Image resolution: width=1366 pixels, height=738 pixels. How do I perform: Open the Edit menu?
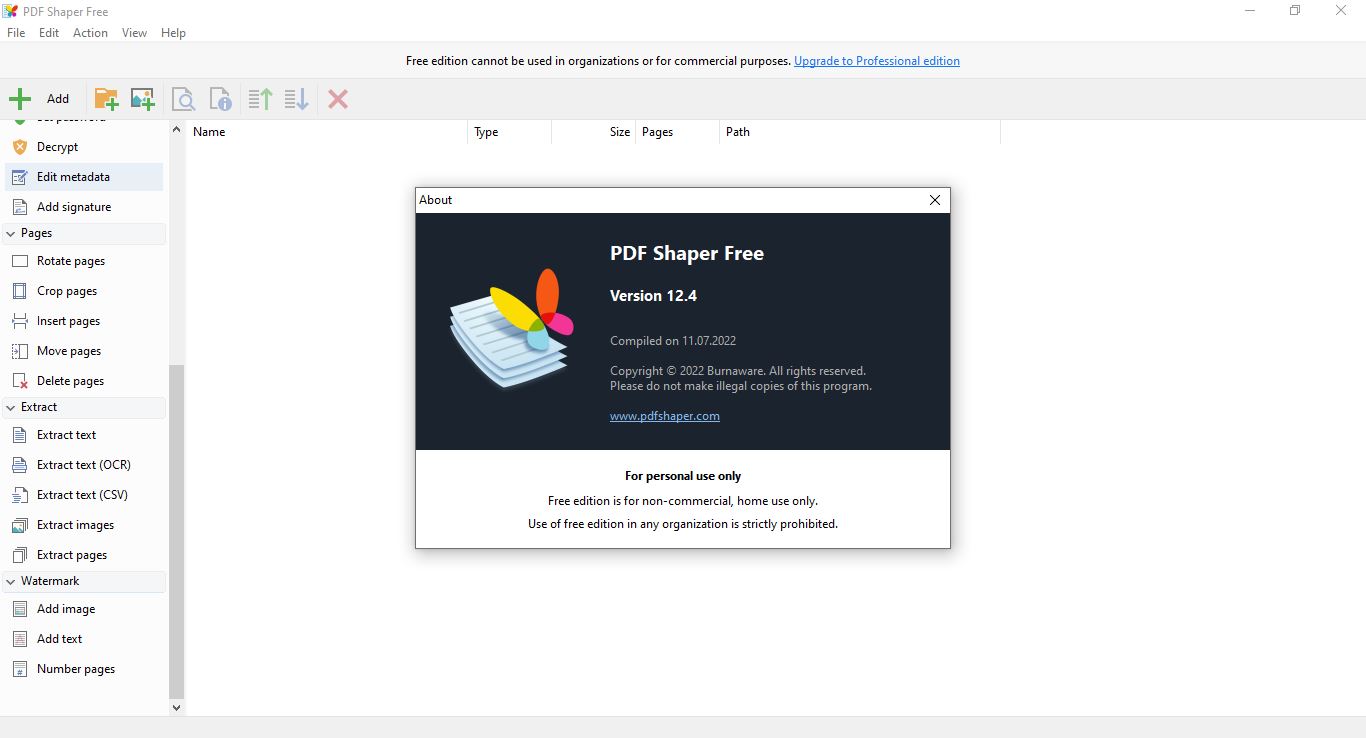coord(49,33)
